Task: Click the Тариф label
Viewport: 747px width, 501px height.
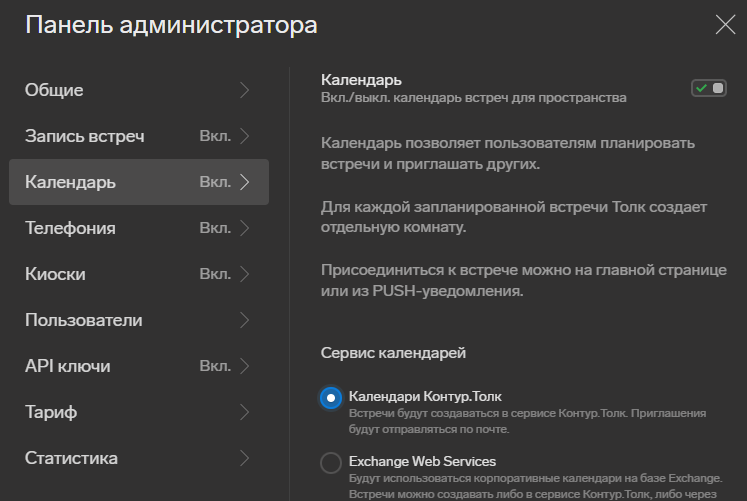Action: pos(51,412)
